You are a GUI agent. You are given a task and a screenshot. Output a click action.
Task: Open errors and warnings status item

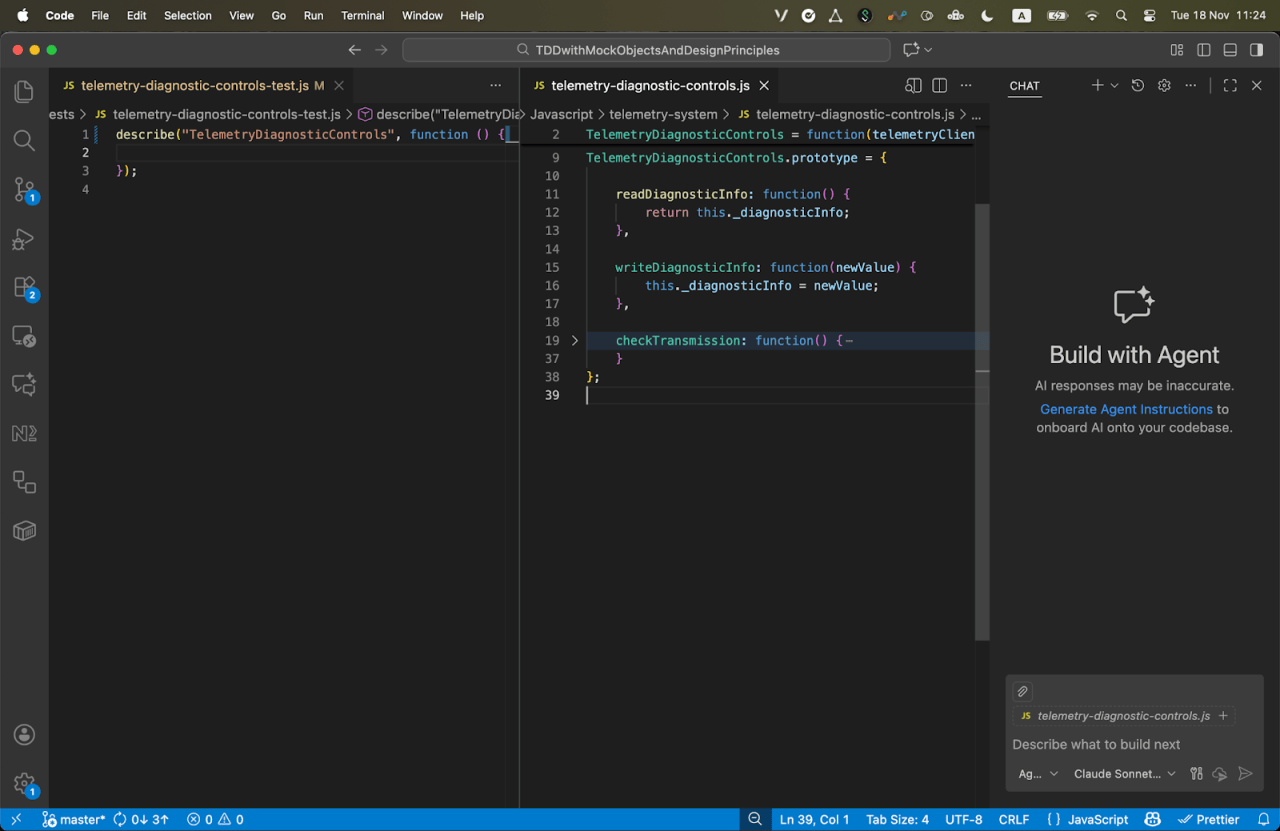click(215, 819)
